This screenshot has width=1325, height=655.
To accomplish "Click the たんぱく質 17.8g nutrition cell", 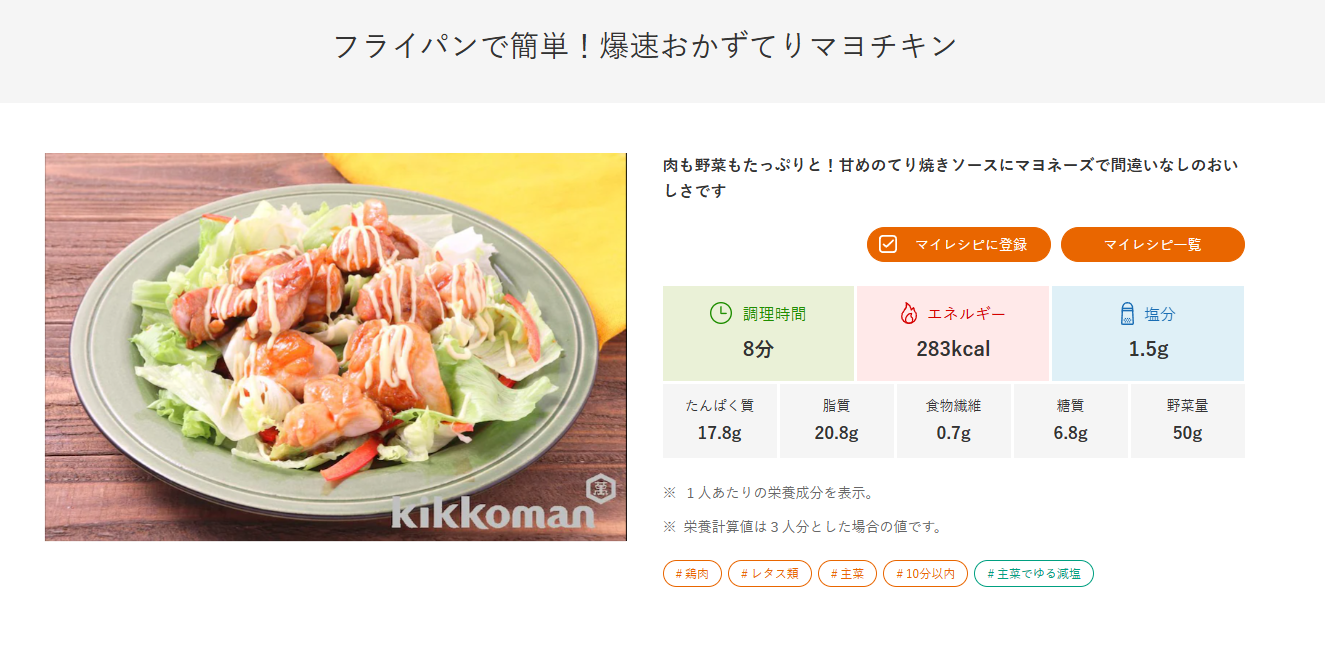I will 720,420.
